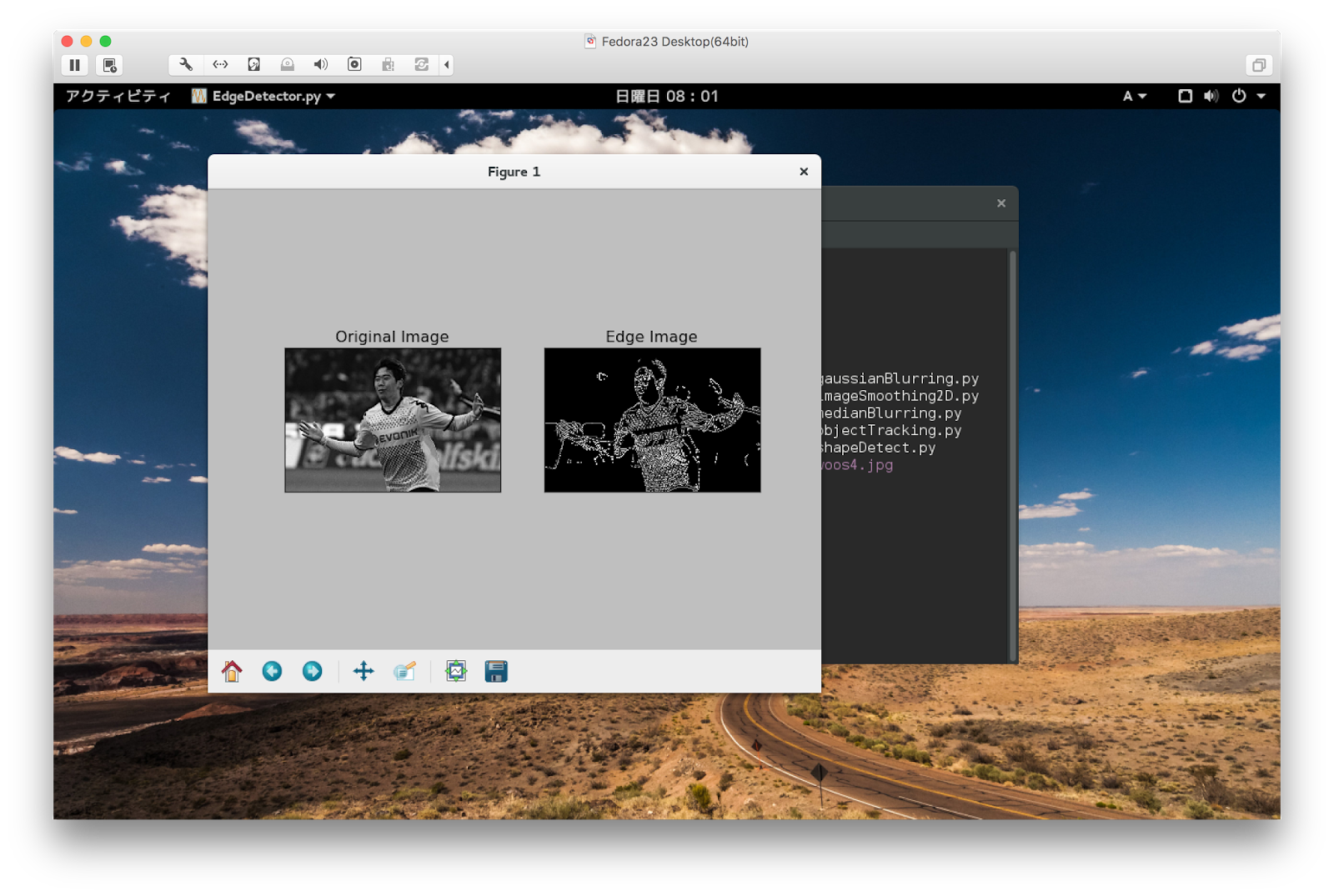Collapse the VM device toolbar with the left arrow
This screenshot has height=896, width=1334.
point(447,64)
